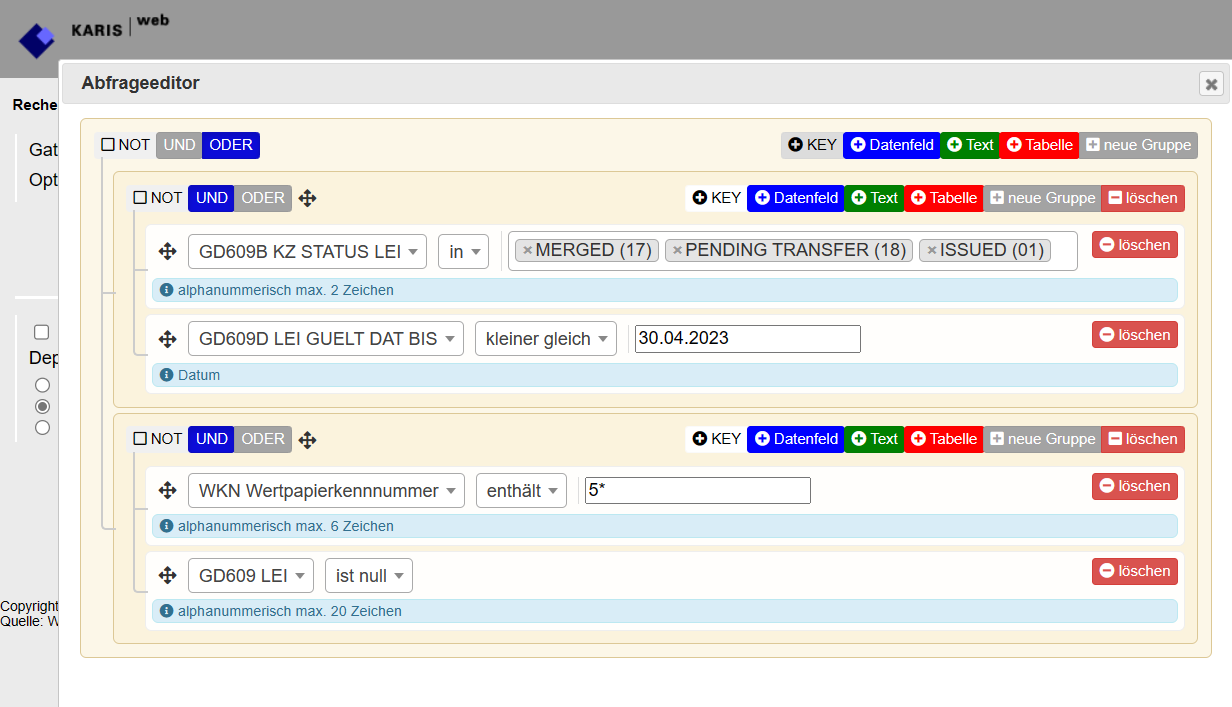Open the GD609B KZ STATUS LEI field dropdown
Viewport: 1232px width, 707px height.
(x=307, y=252)
